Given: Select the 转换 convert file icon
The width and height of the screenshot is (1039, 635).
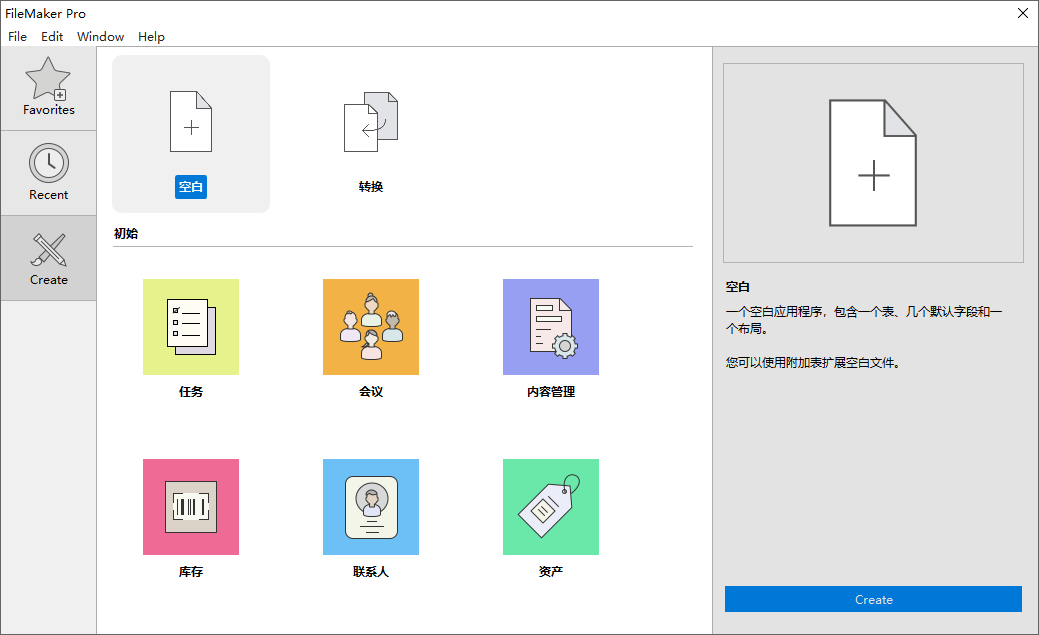Looking at the screenshot, I should (371, 122).
